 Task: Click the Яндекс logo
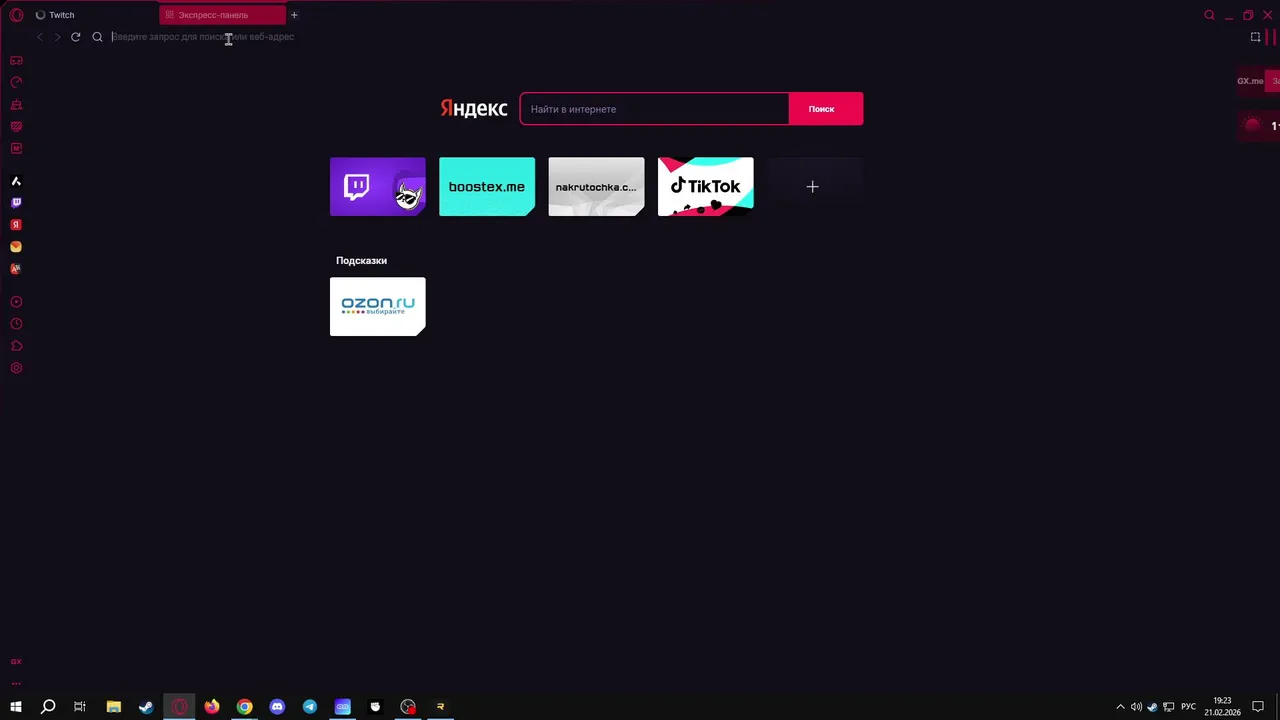(x=474, y=109)
